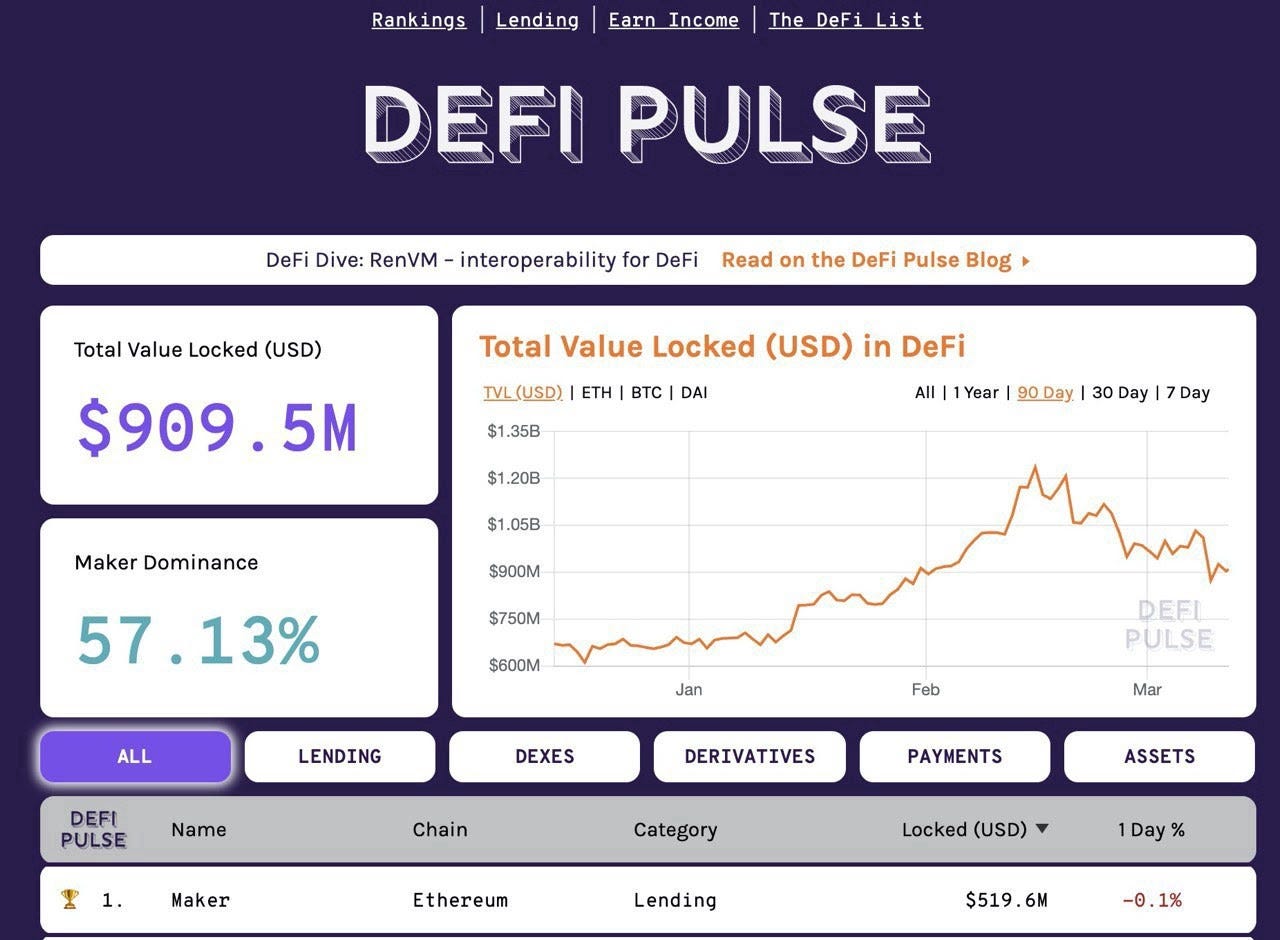Click the DeFi Pulse logo in table header

pyautogui.click(x=92, y=829)
